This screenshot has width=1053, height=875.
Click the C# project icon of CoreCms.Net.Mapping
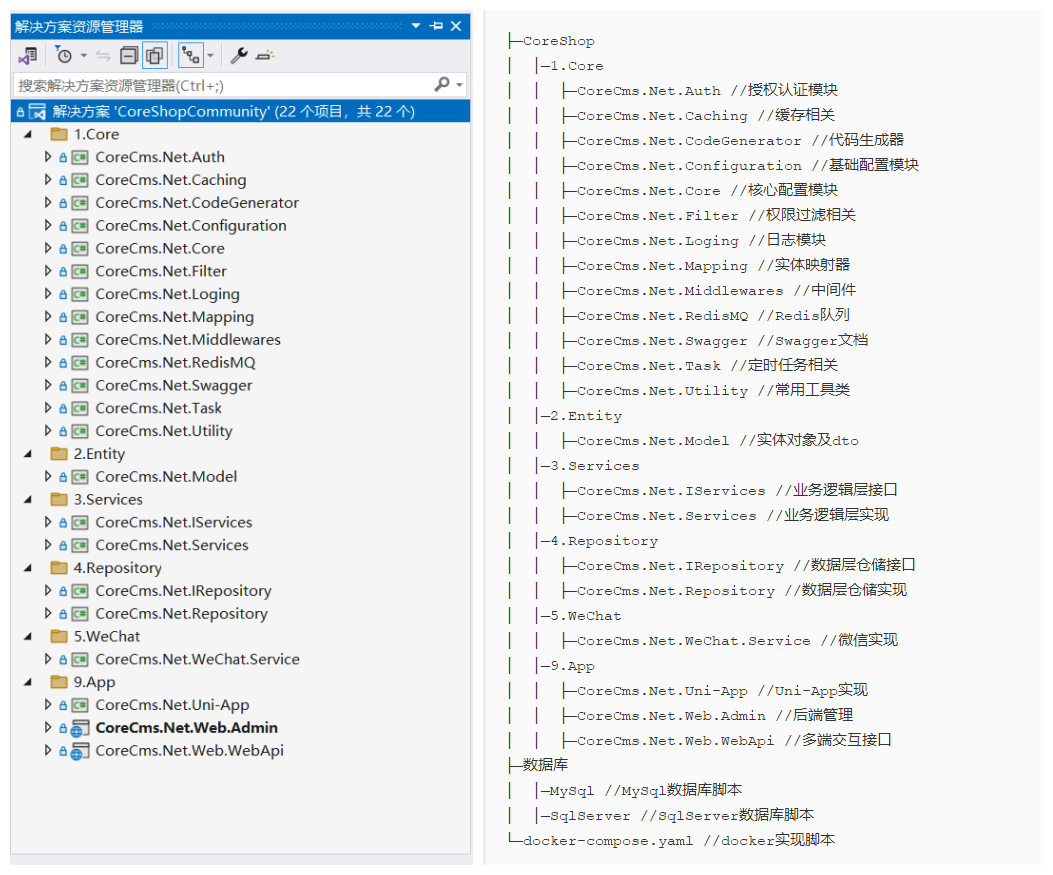80,318
